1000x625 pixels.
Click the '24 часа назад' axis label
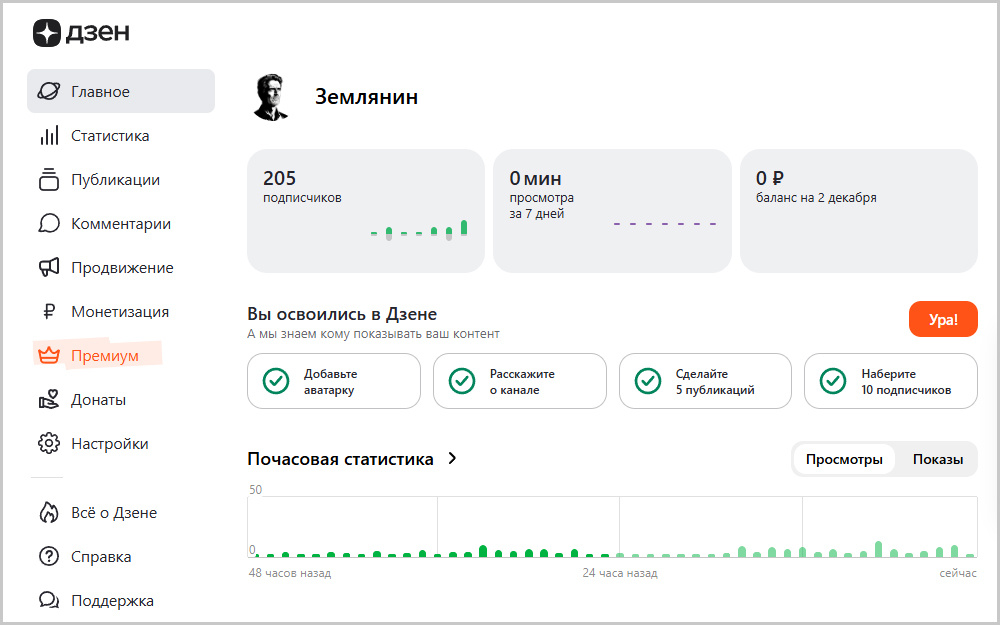[620, 573]
